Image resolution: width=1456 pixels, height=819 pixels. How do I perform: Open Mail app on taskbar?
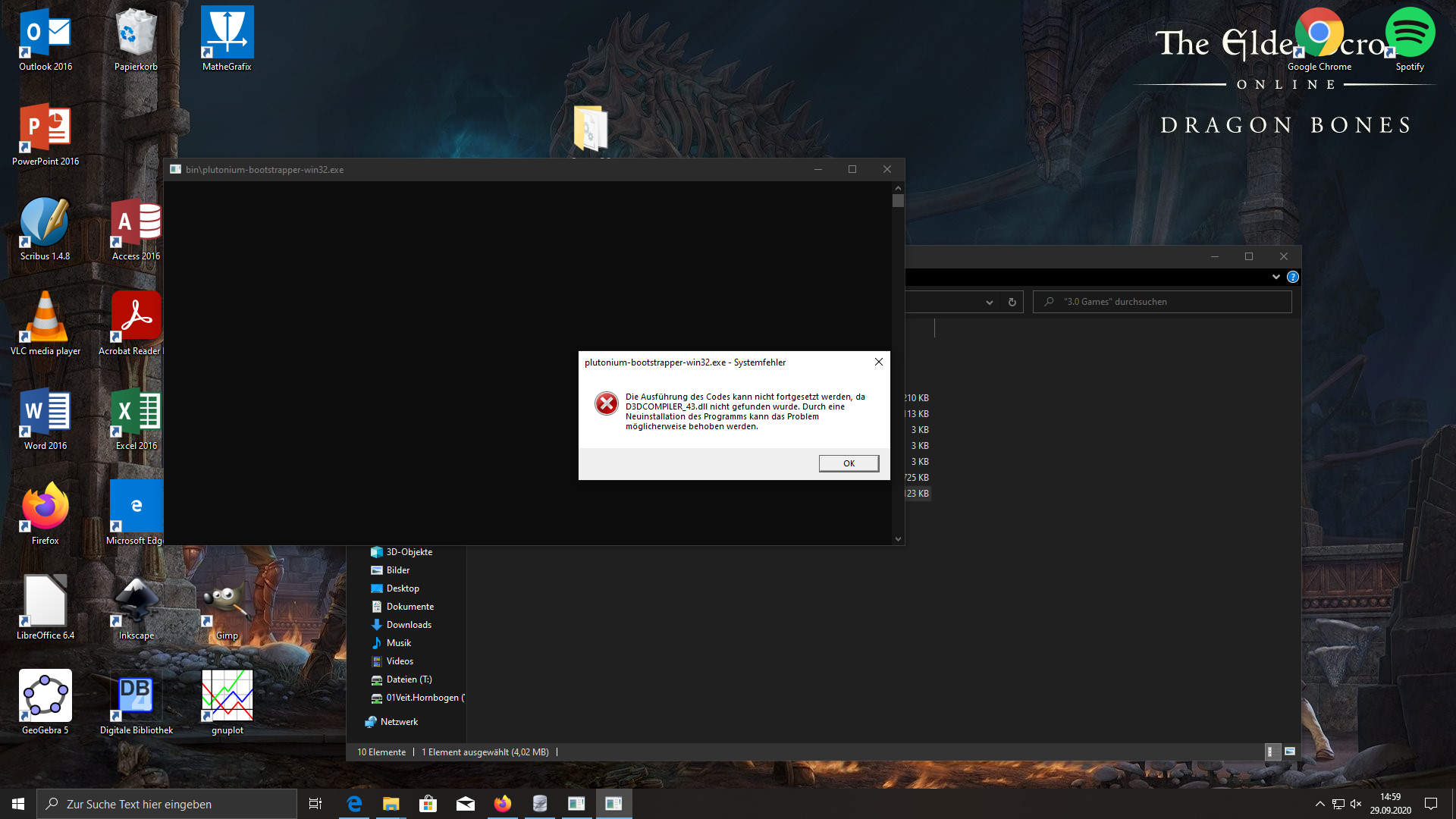(x=465, y=804)
